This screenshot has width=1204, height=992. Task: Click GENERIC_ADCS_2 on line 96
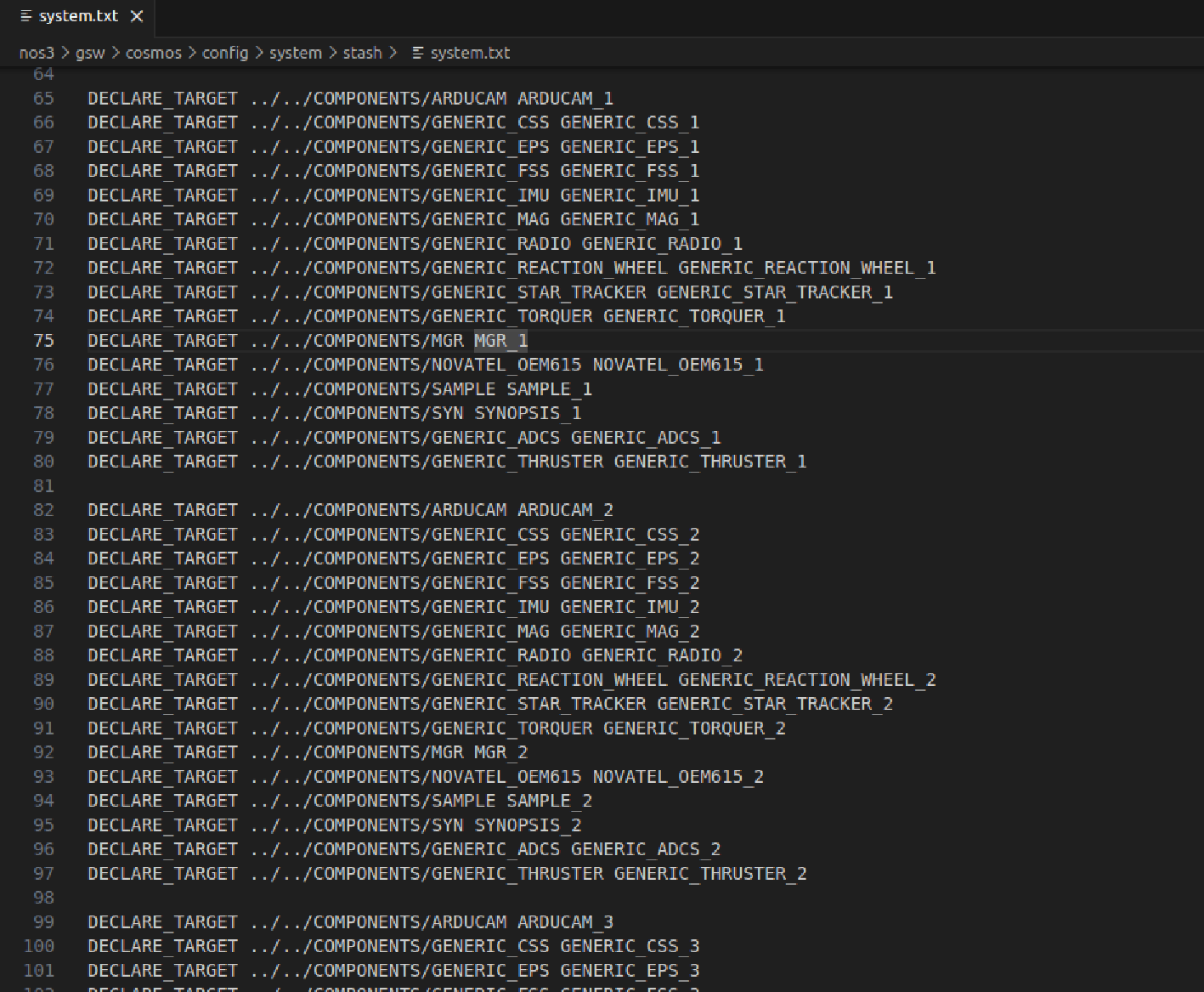click(646, 849)
